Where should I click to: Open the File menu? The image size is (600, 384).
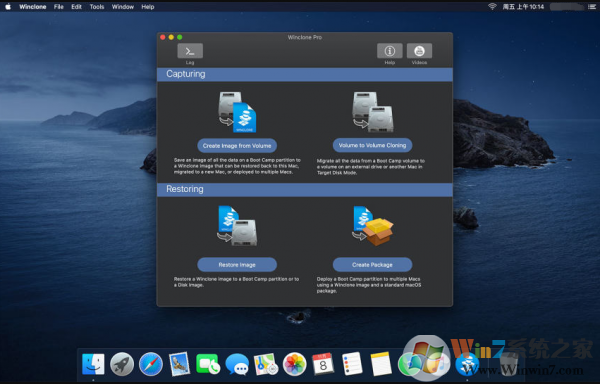pyautogui.click(x=59, y=7)
